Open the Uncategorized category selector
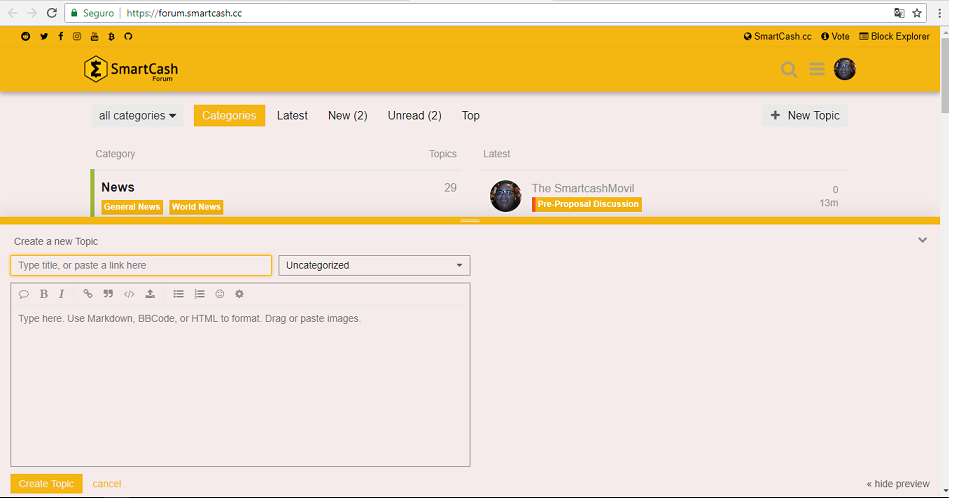The height and width of the screenshot is (501, 956). [374, 266]
